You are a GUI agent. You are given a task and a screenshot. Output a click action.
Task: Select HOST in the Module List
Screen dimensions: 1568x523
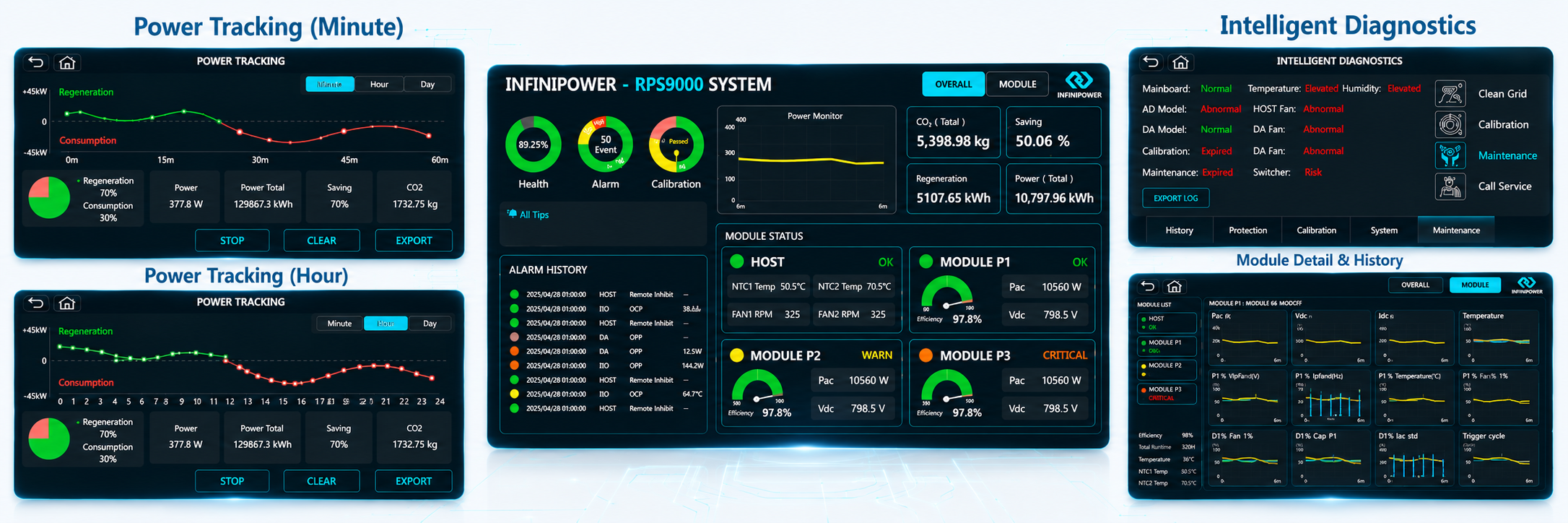coord(1166,323)
